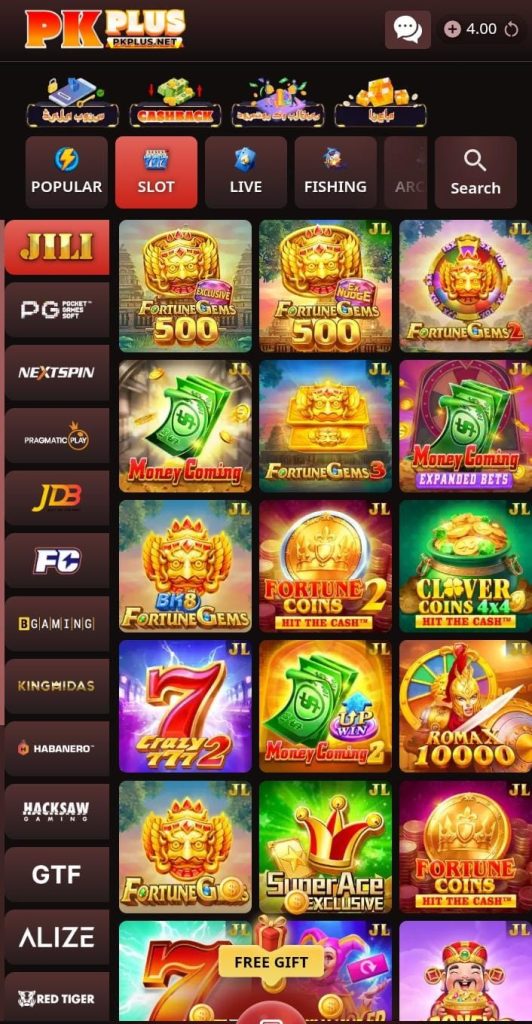Open the PK Plus logo home link
Viewport: 532px width, 1024px height.
(x=105, y=29)
